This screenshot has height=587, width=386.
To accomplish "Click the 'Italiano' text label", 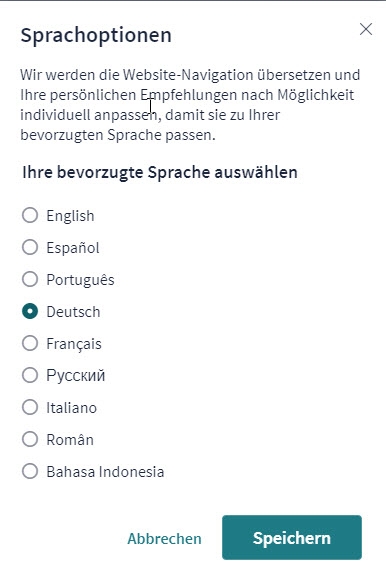I will tap(72, 408).
